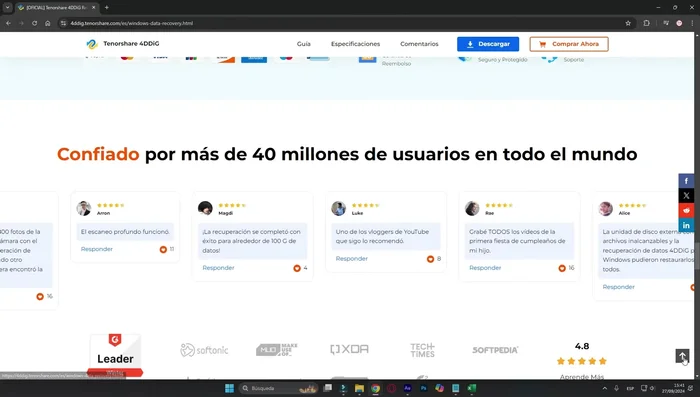This screenshot has width=700, height=397.
Task: Click the Tech Times logo
Action: tap(422, 350)
